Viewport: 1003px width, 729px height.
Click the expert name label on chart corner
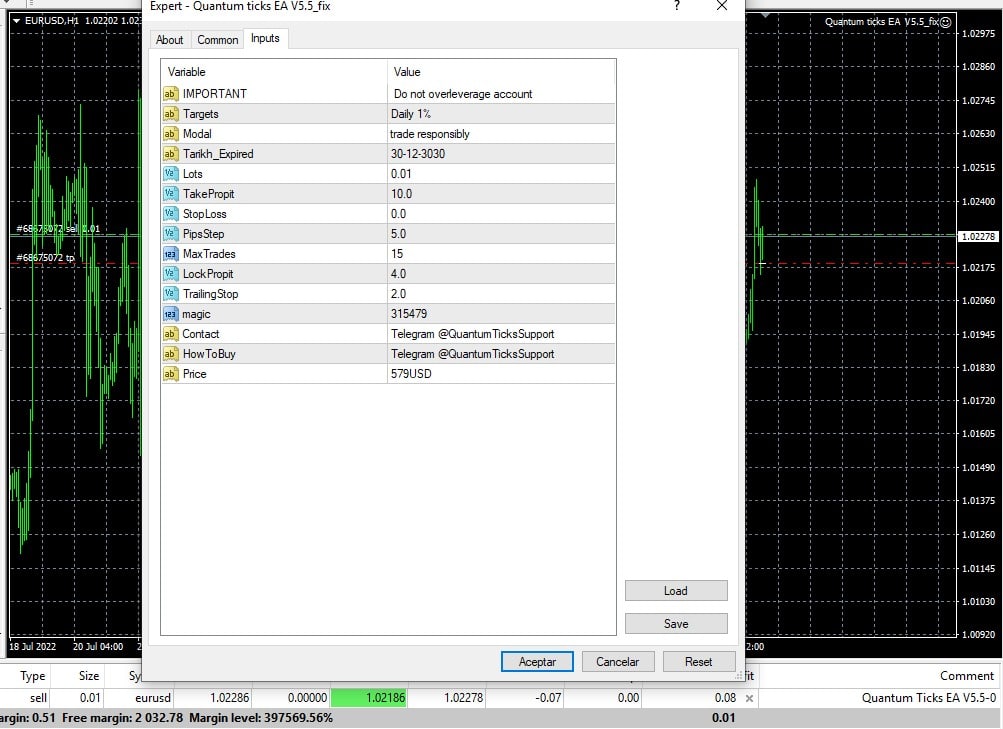tap(881, 22)
